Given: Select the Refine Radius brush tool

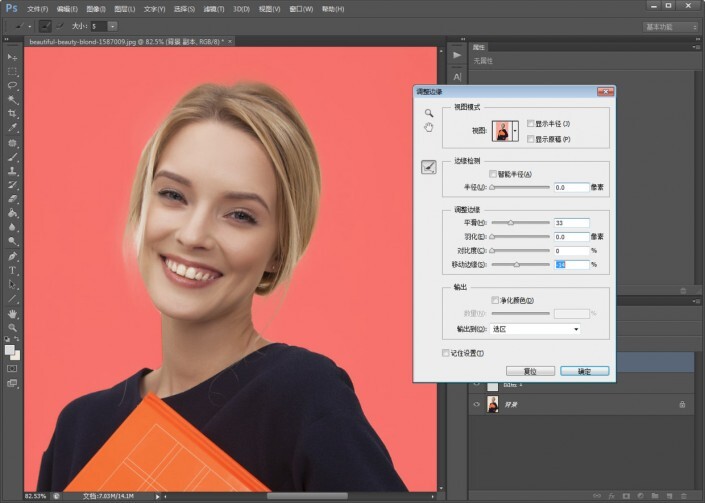Looking at the screenshot, I should (x=429, y=168).
